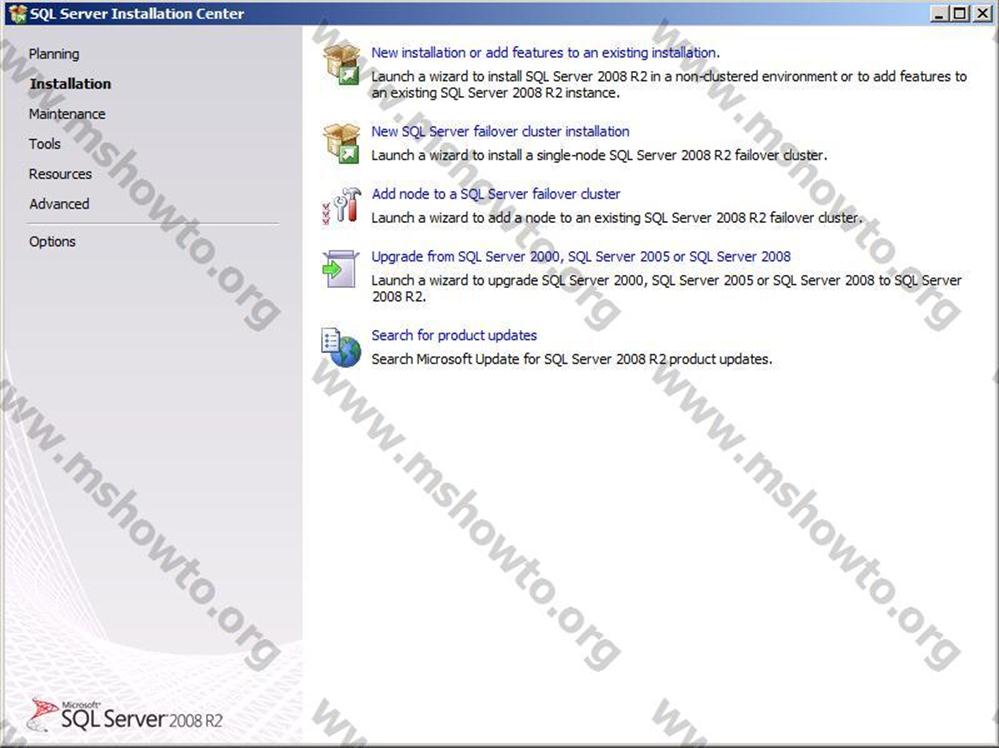Click the SQL Server title bar icon
The width and height of the screenshot is (999, 748).
tap(18, 13)
